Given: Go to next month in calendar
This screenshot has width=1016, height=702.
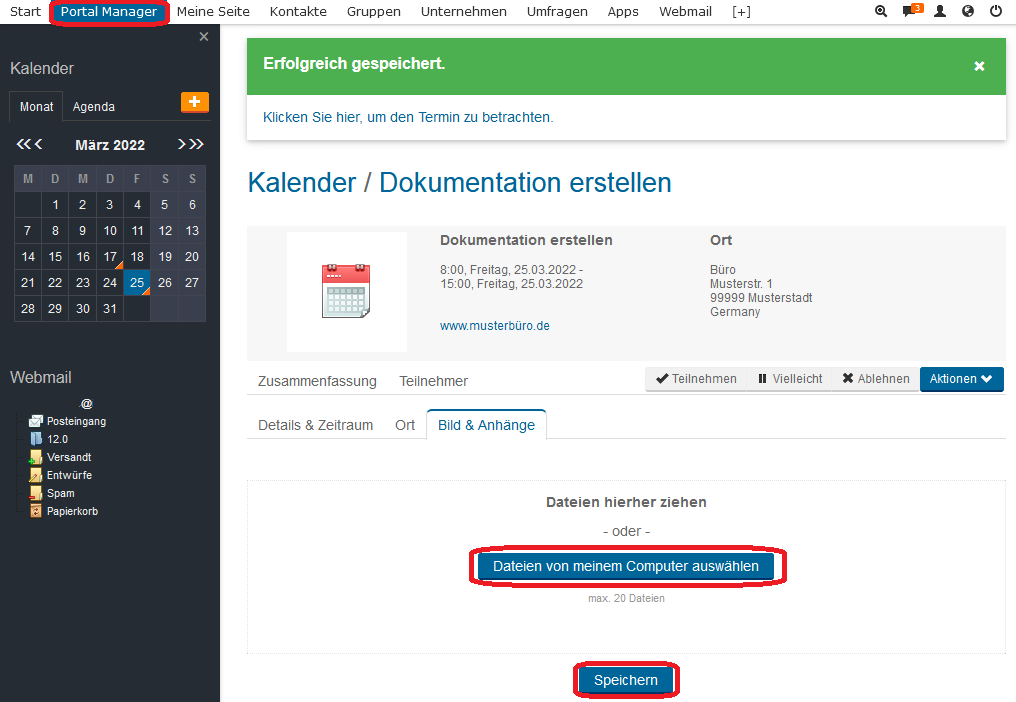Looking at the screenshot, I should pyautogui.click(x=182, y=144).
